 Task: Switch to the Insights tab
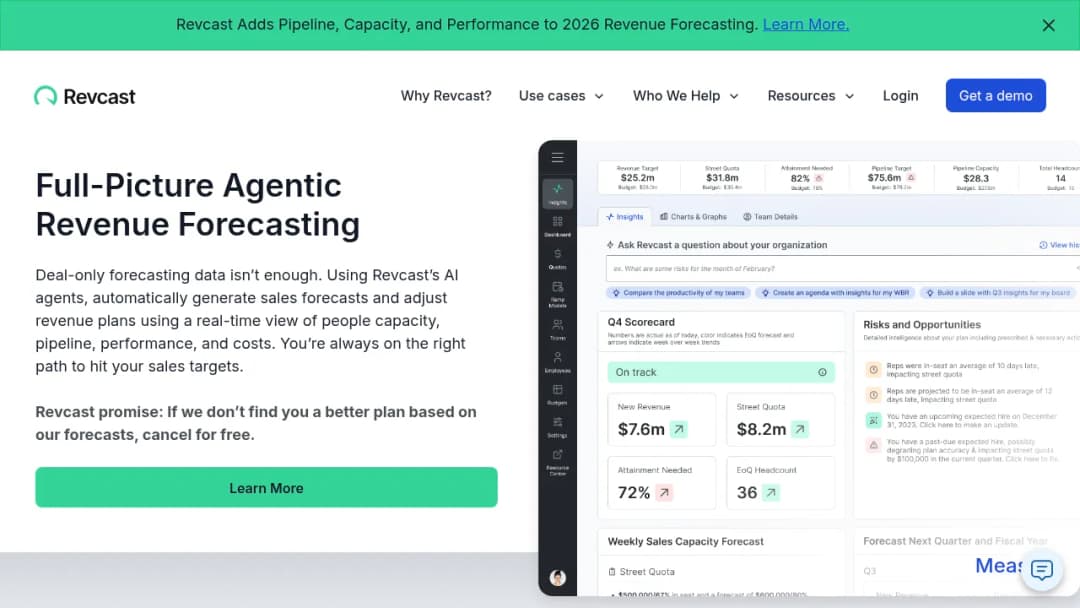pos(624,217)
